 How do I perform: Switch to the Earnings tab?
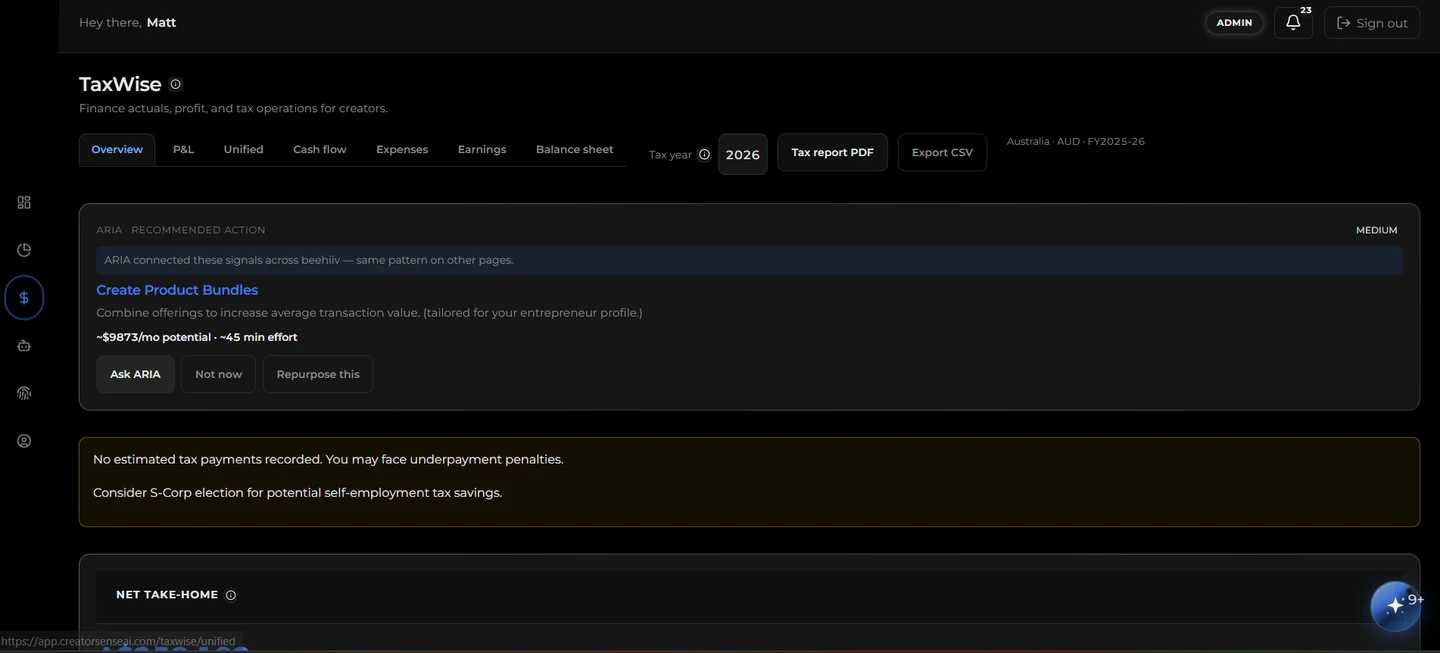click(482, 150)
